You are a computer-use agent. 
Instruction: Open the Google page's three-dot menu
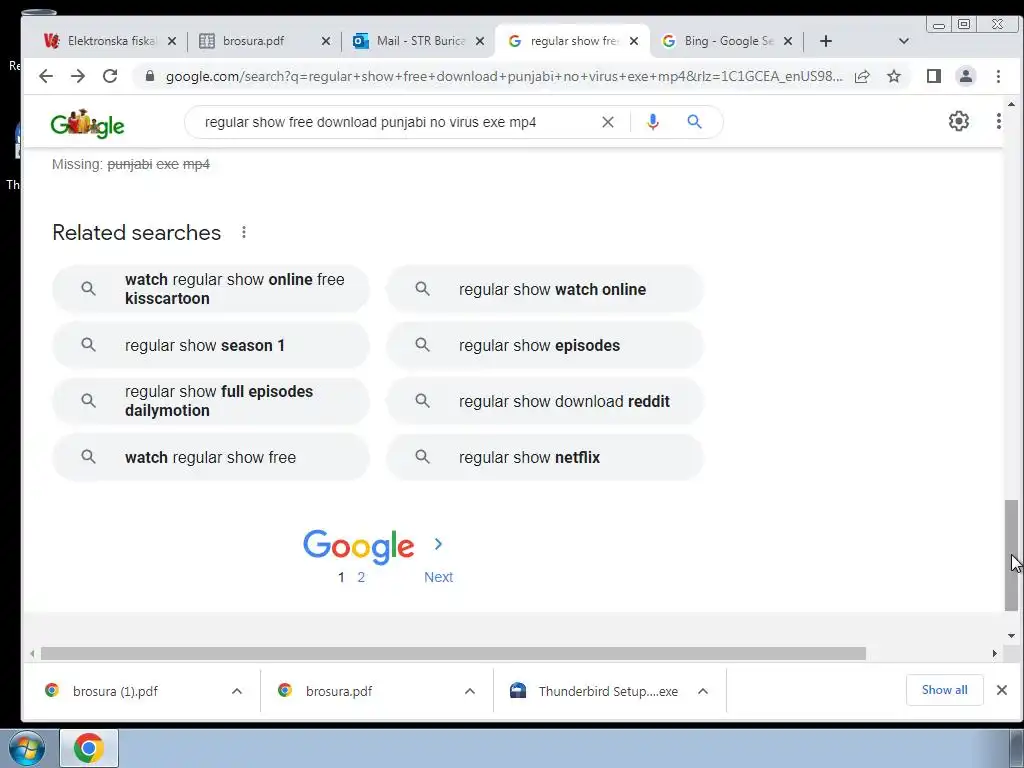(998, 121)
